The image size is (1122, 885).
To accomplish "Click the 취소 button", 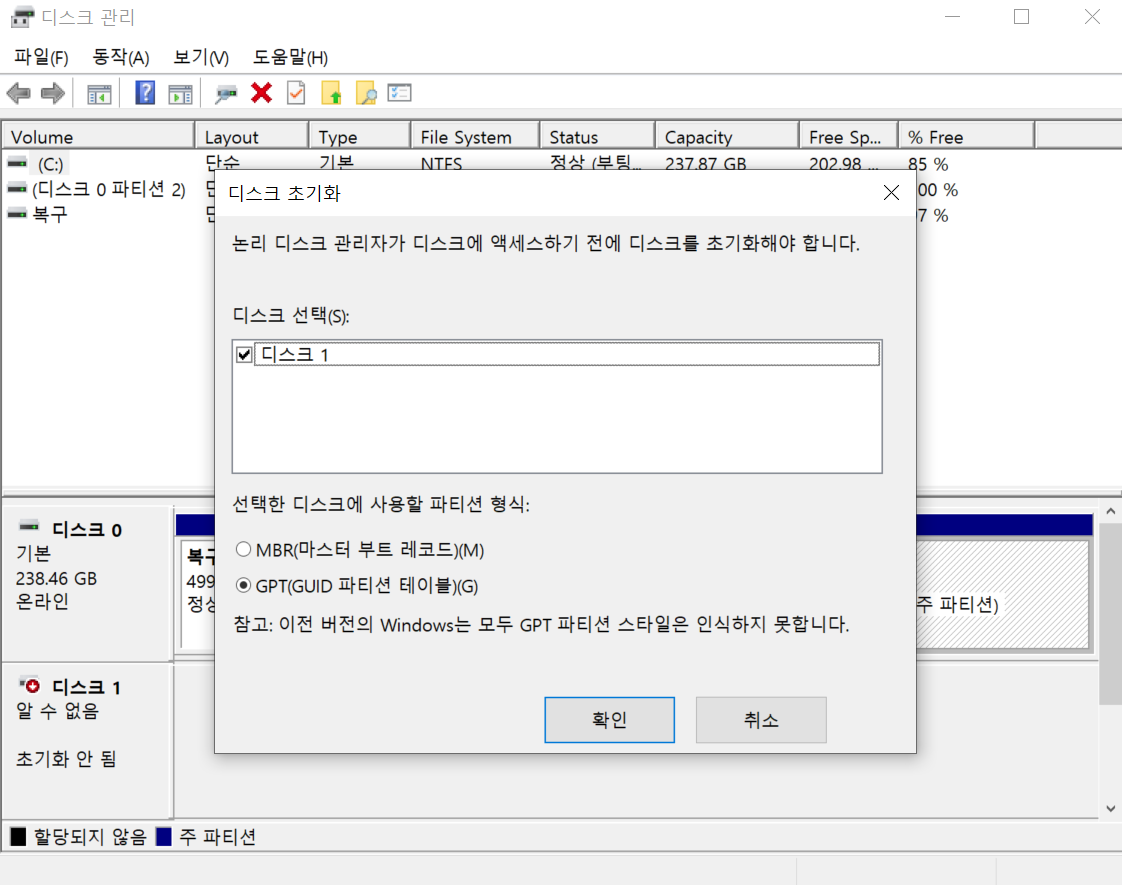I will point(761,720).
